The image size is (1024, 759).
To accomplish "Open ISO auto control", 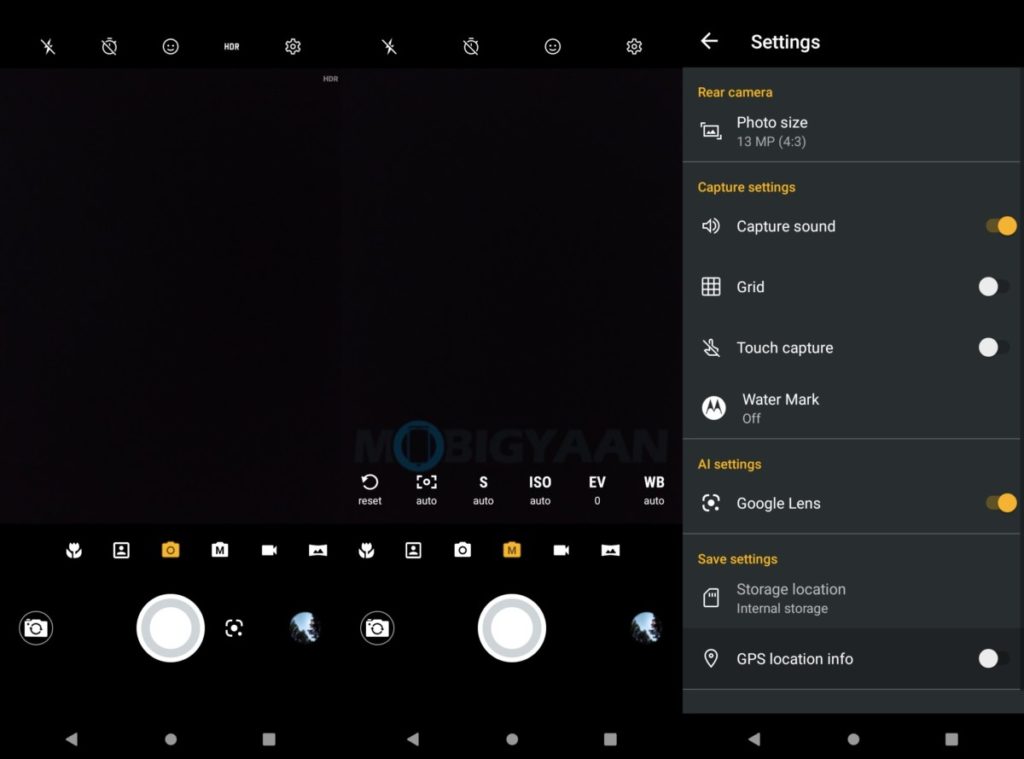I will click(x=540, y=490).
